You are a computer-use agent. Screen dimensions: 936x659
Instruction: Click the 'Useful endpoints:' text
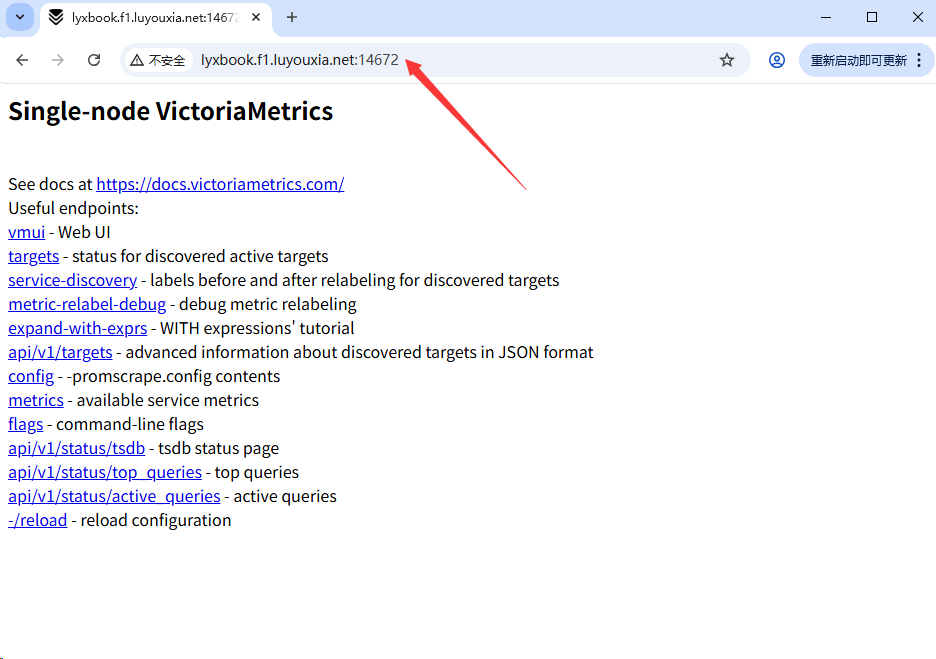coord(73,208)
